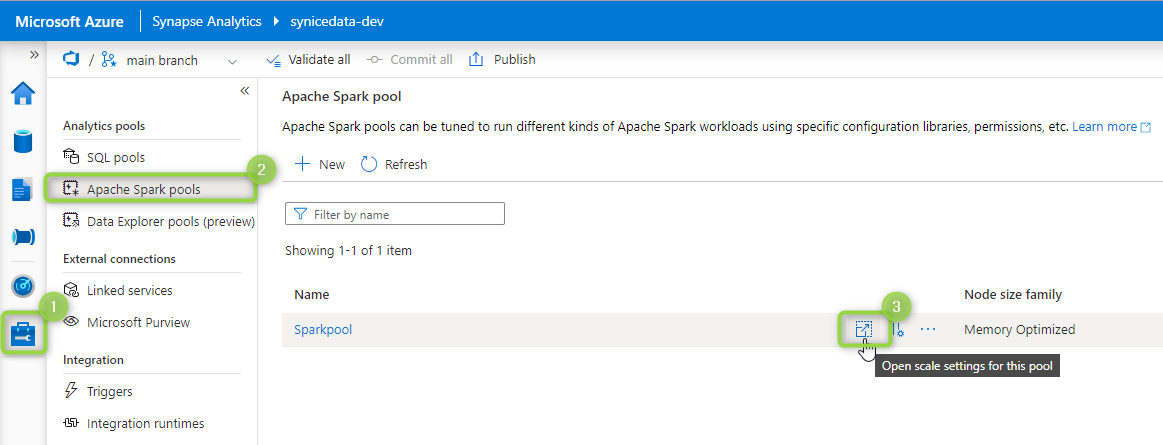Click the Node size family column header
The height and width of the screenshot is (445, 1163).
point(1012,294)
